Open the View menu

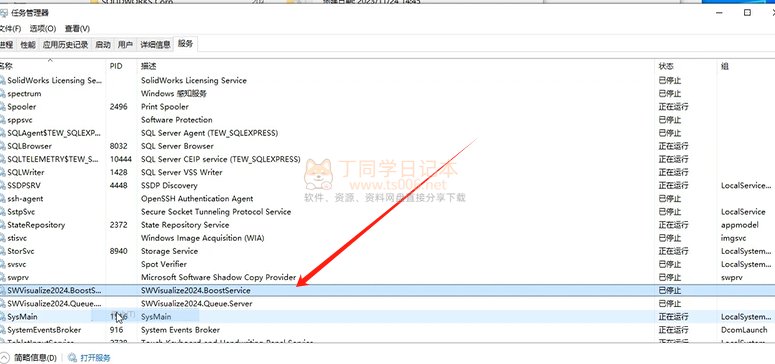coord(77,29)
